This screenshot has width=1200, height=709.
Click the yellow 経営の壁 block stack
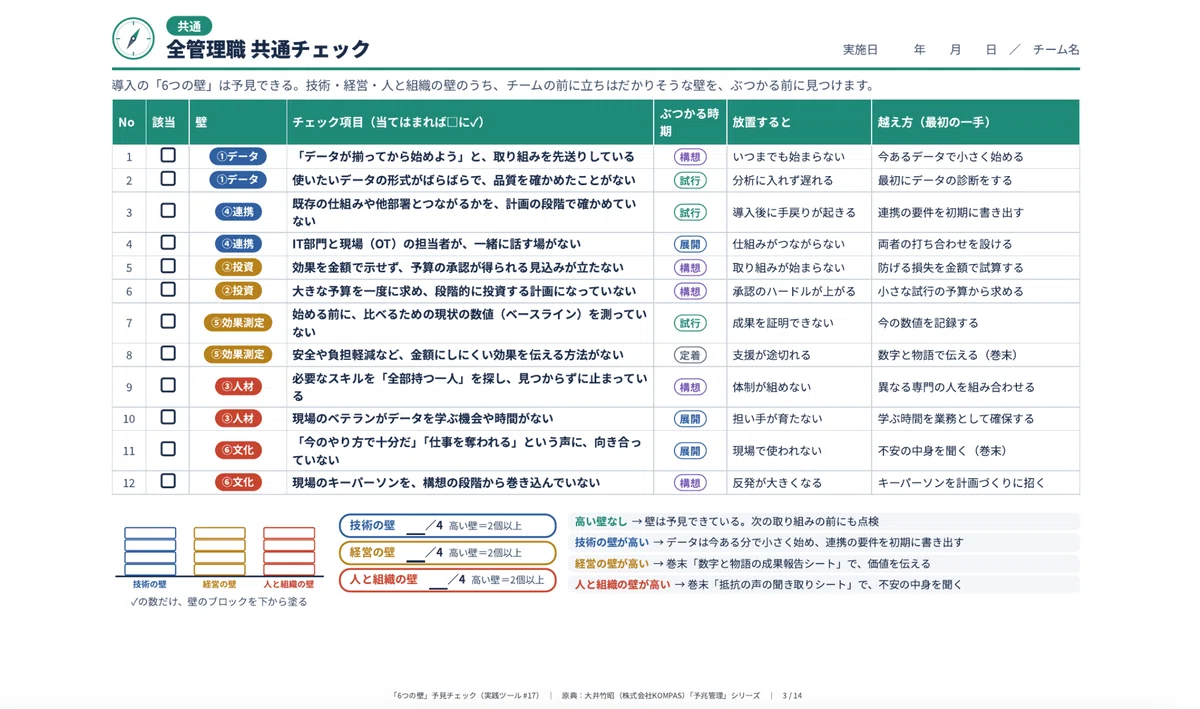pos(219,551)
